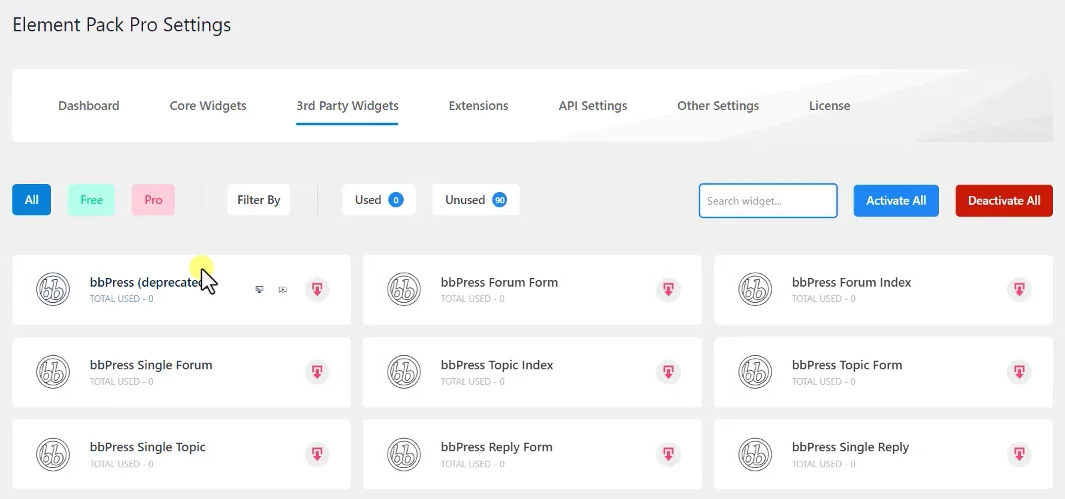This screenshot has height=499, width=1065.
Task: Click the bbPress Single Topic logo icon
Action: 53,454
